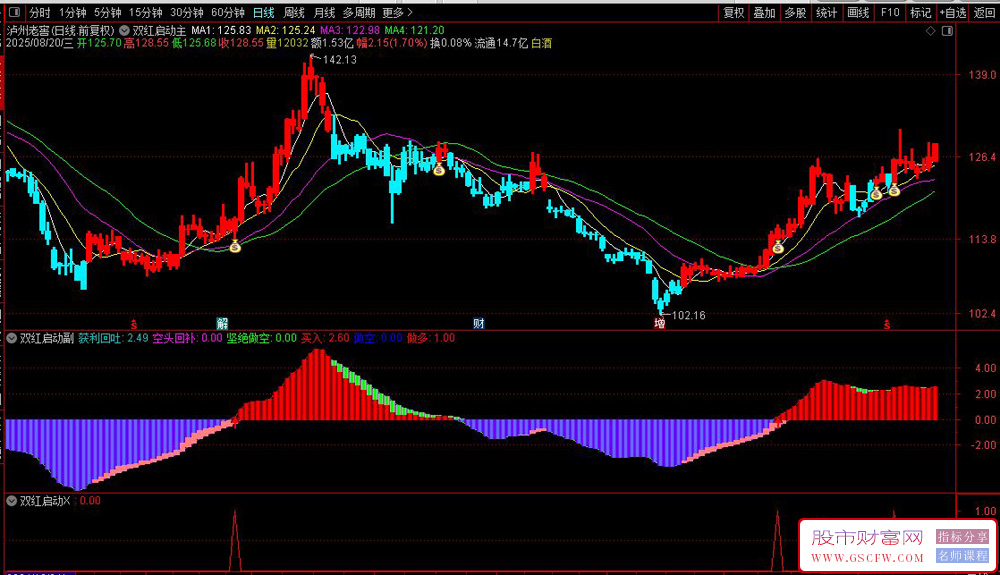This screenshot has height=575, width=1000.
Task: Click the MA1: 125.83 value
Action: pyautogui.click(x=221, y=31)
